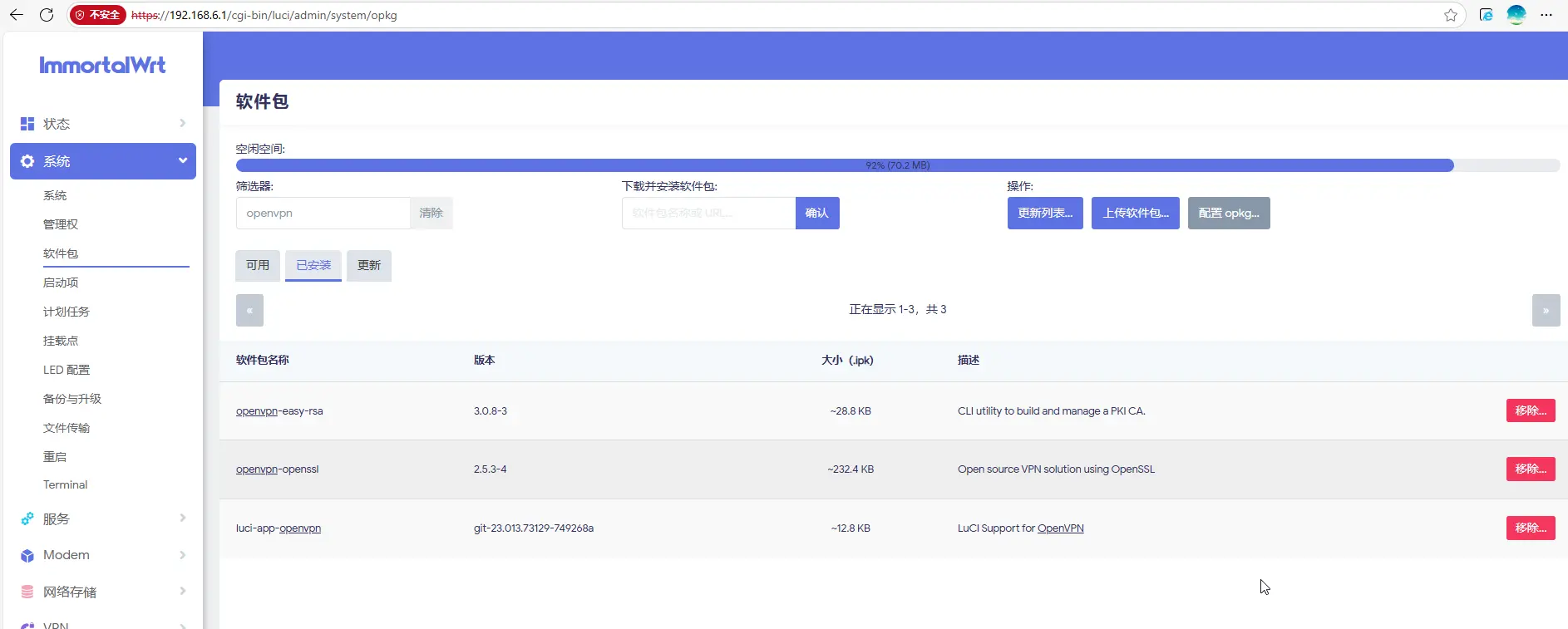Viewport: 1568px width, 629px height.
Task: Click the Status grid icon in sidebar
Action: tap(27, 124)
